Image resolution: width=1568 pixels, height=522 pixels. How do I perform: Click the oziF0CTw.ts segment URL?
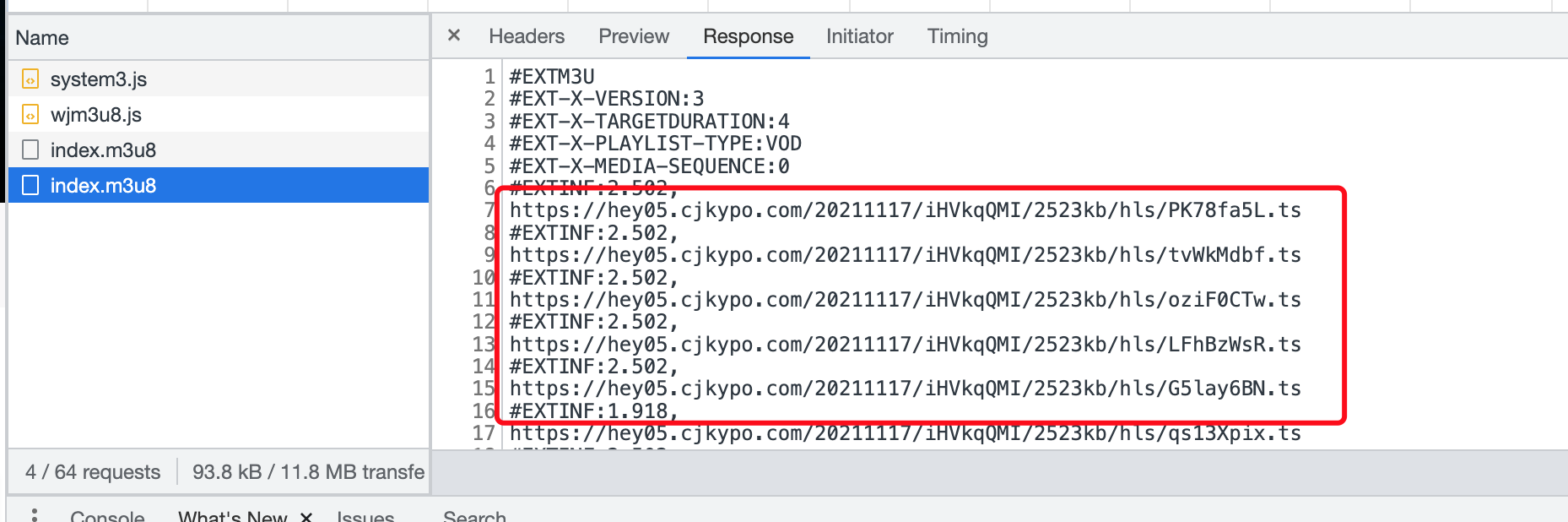[906, 300]
